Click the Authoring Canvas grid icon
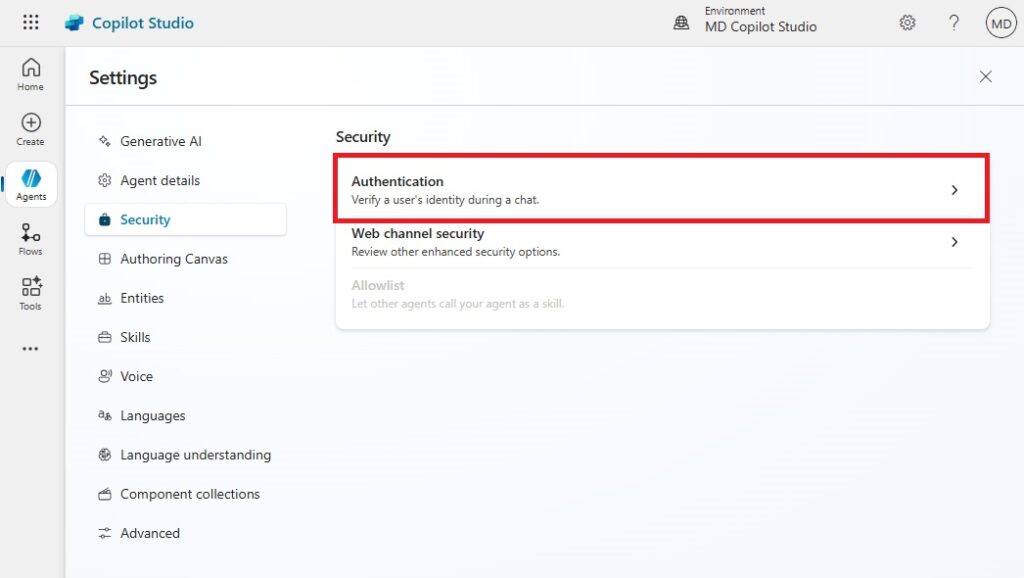Image resolution: width=1024 pixels, height=578 pixels. tap(104, 259)
